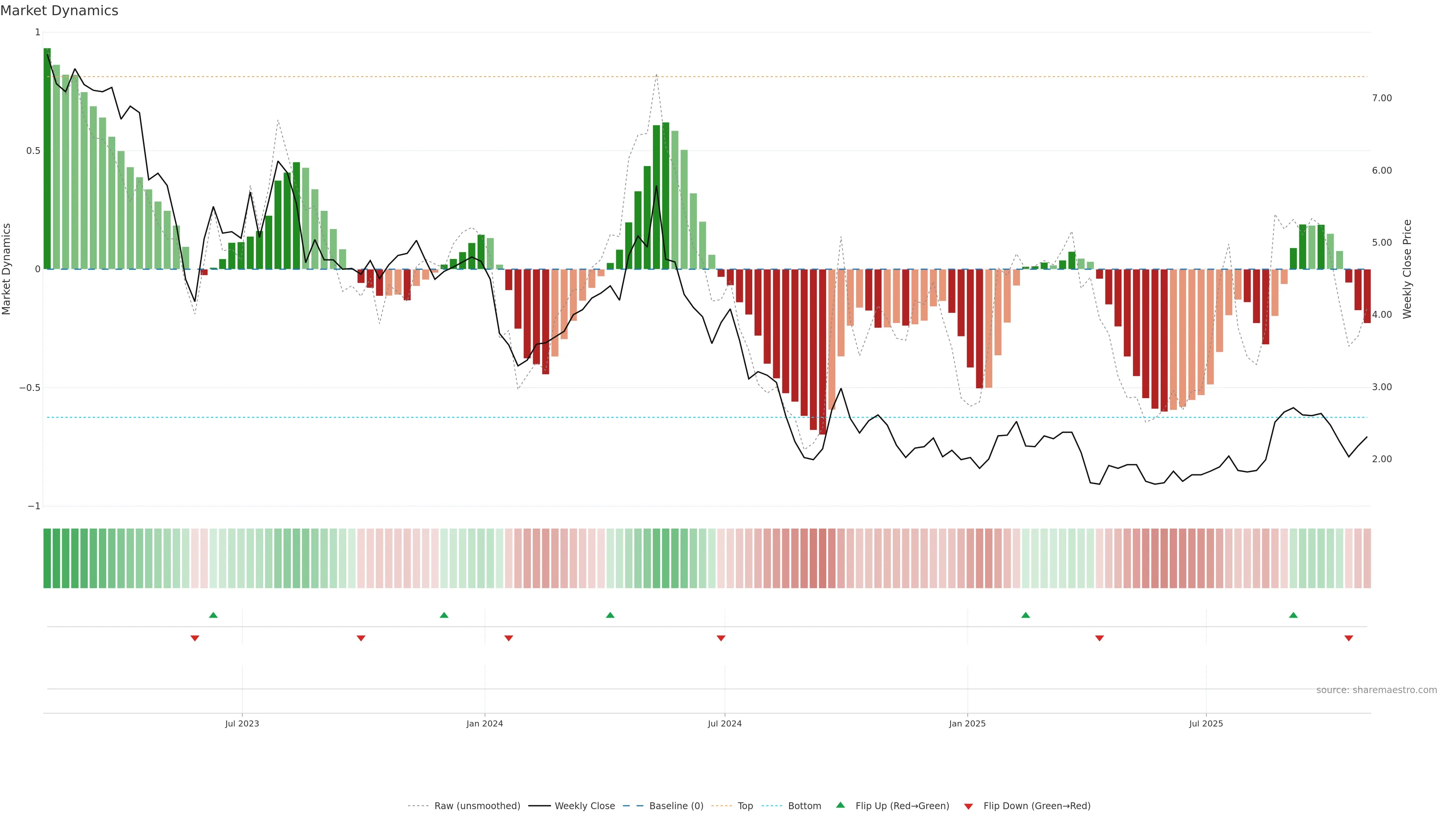Click the Market Dynamics chart title
The height and width of the screenshot is (819, 1456).
[x=60, y=11]
